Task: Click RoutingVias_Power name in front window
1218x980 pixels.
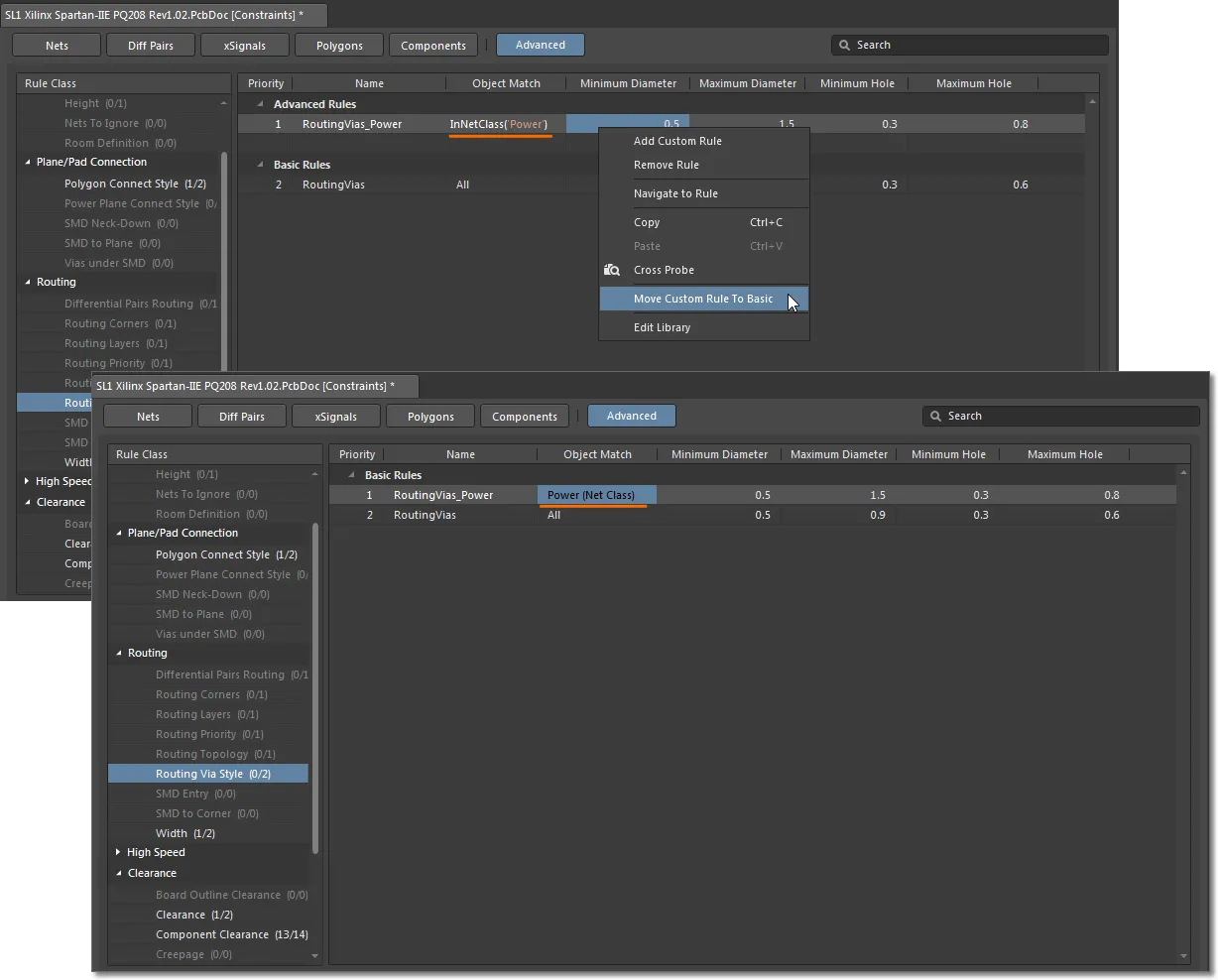Action: 443,495
